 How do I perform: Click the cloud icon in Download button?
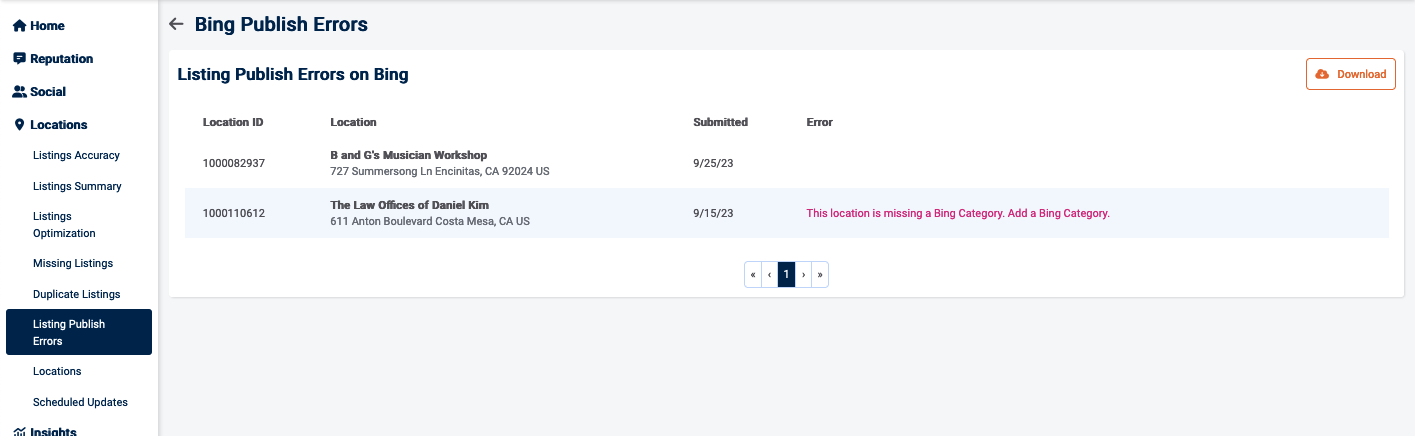(x=1322, y=74)
